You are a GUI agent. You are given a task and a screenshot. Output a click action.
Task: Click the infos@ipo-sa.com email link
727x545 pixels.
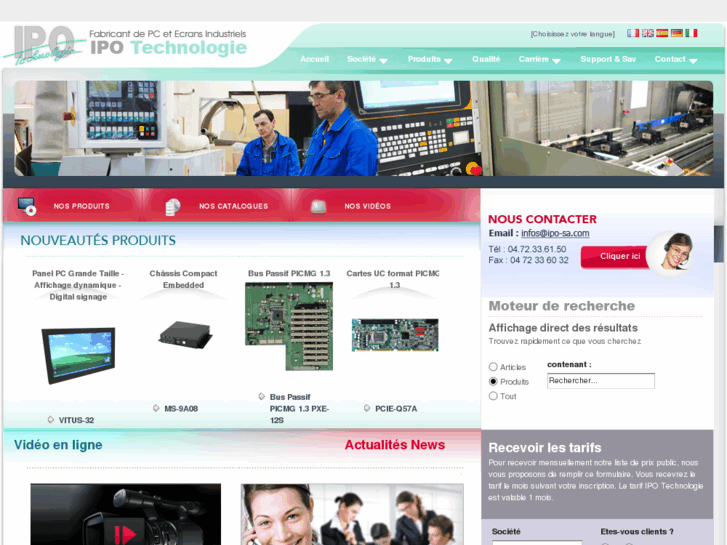pos(555,233)
